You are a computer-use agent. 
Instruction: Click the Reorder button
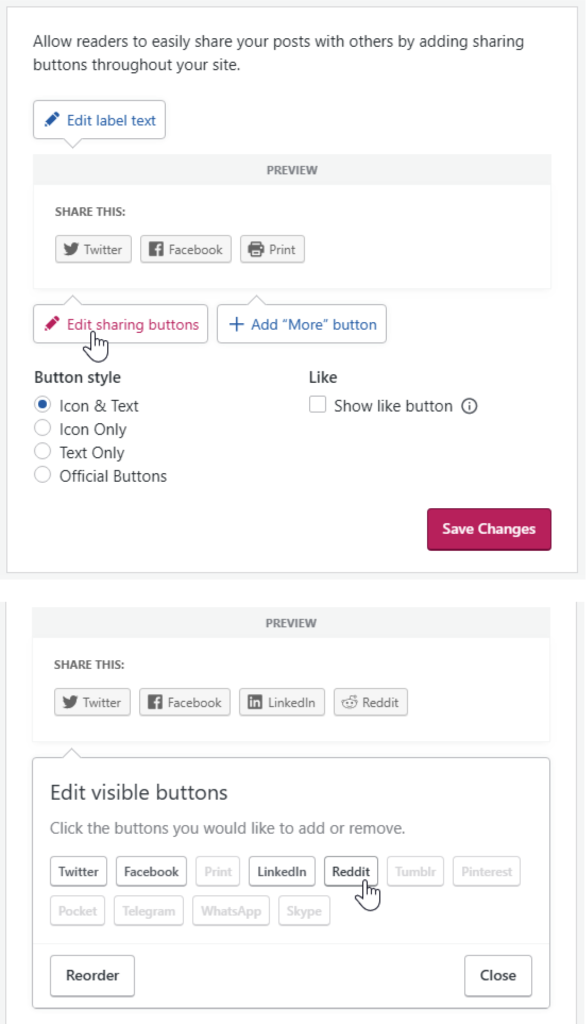[92, 976]
